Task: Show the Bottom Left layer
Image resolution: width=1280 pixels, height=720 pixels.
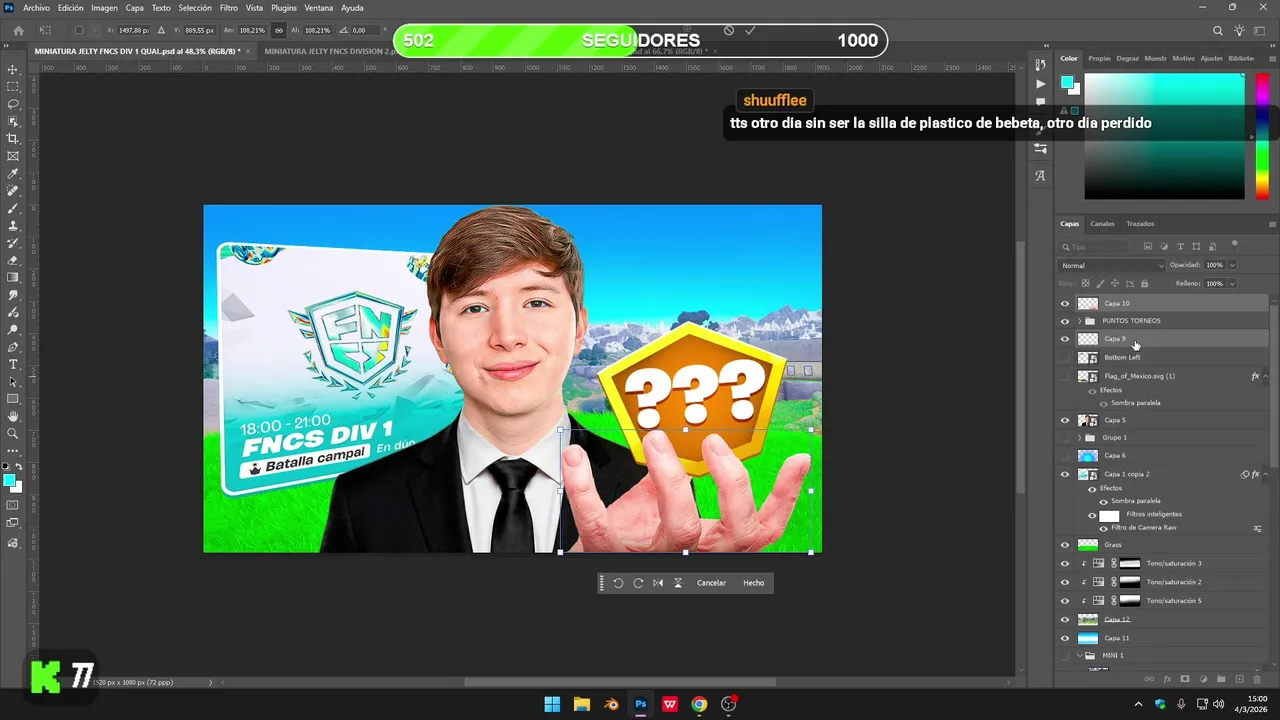Action: tap(1065, 357)
